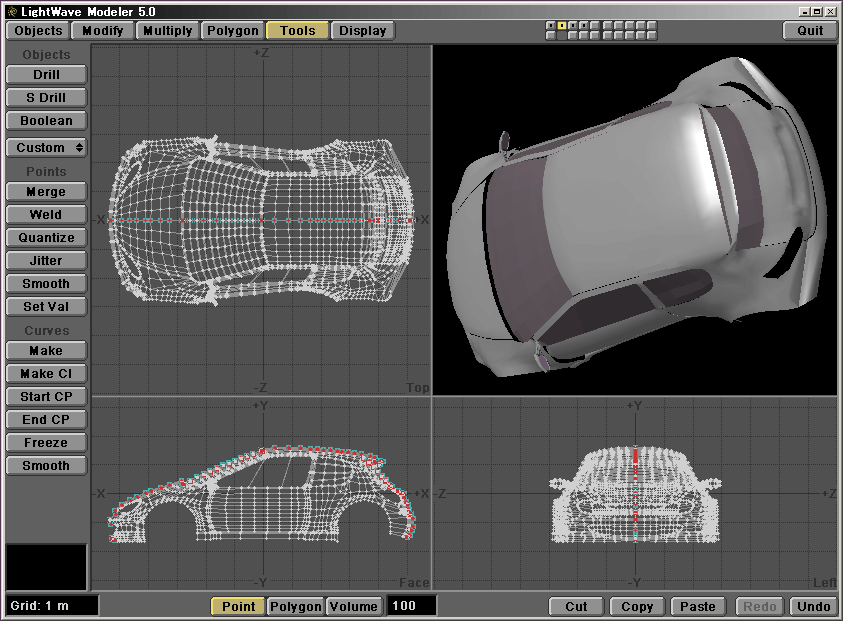Set layer 1 as background layer
Viewport: 843px width, 621px height.
(551, 35)
